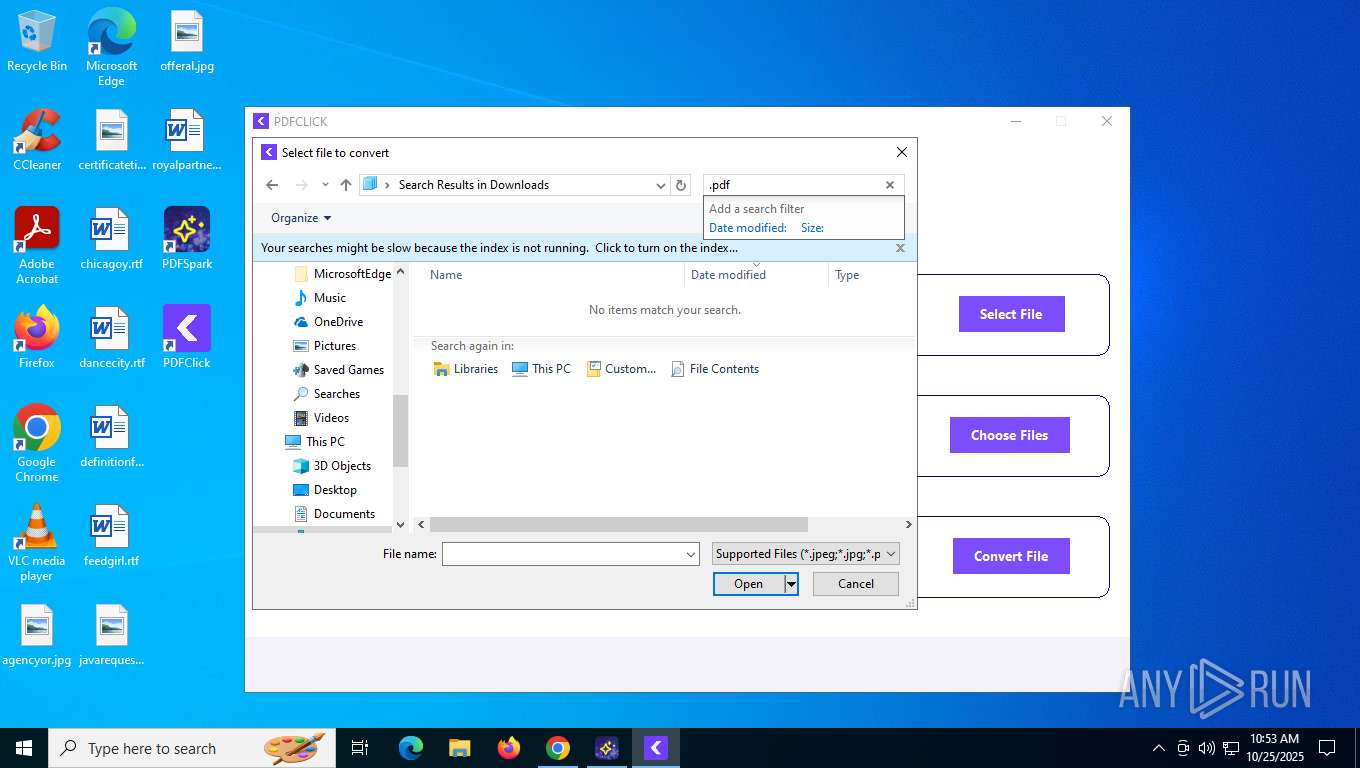Click Select File button in PDFCLICK
This screenshot has height=768, width=1360.
click(x=1011, y=314)
